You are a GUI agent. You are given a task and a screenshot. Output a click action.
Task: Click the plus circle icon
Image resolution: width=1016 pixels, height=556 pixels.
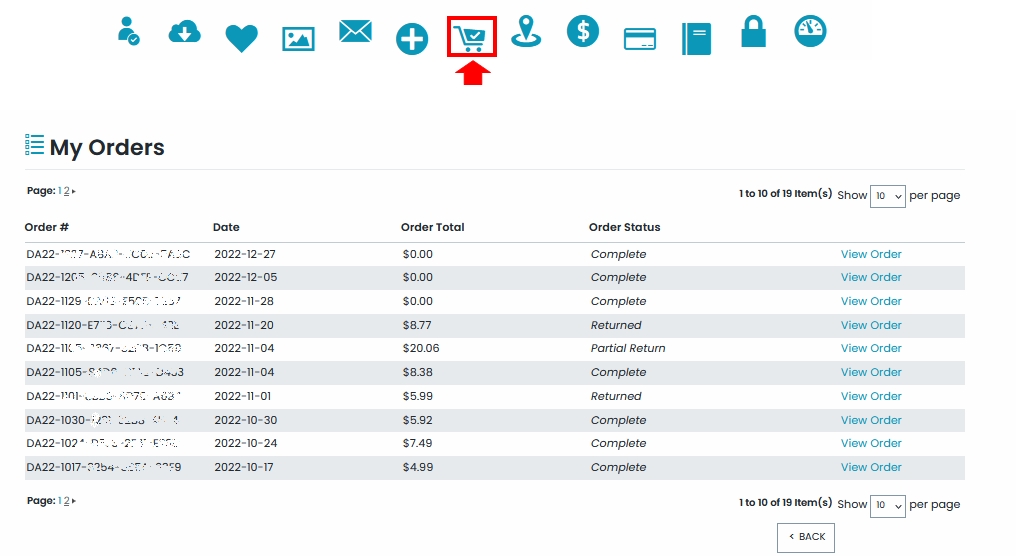(412, 39)
